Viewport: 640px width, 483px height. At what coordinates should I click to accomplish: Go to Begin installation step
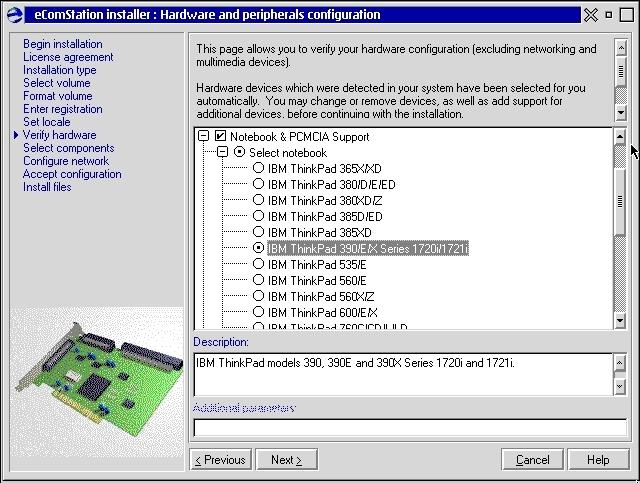[x=63, y=44]
